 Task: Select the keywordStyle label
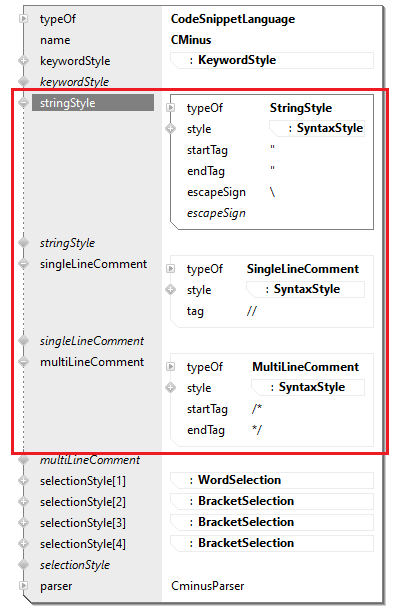(75, 61)
